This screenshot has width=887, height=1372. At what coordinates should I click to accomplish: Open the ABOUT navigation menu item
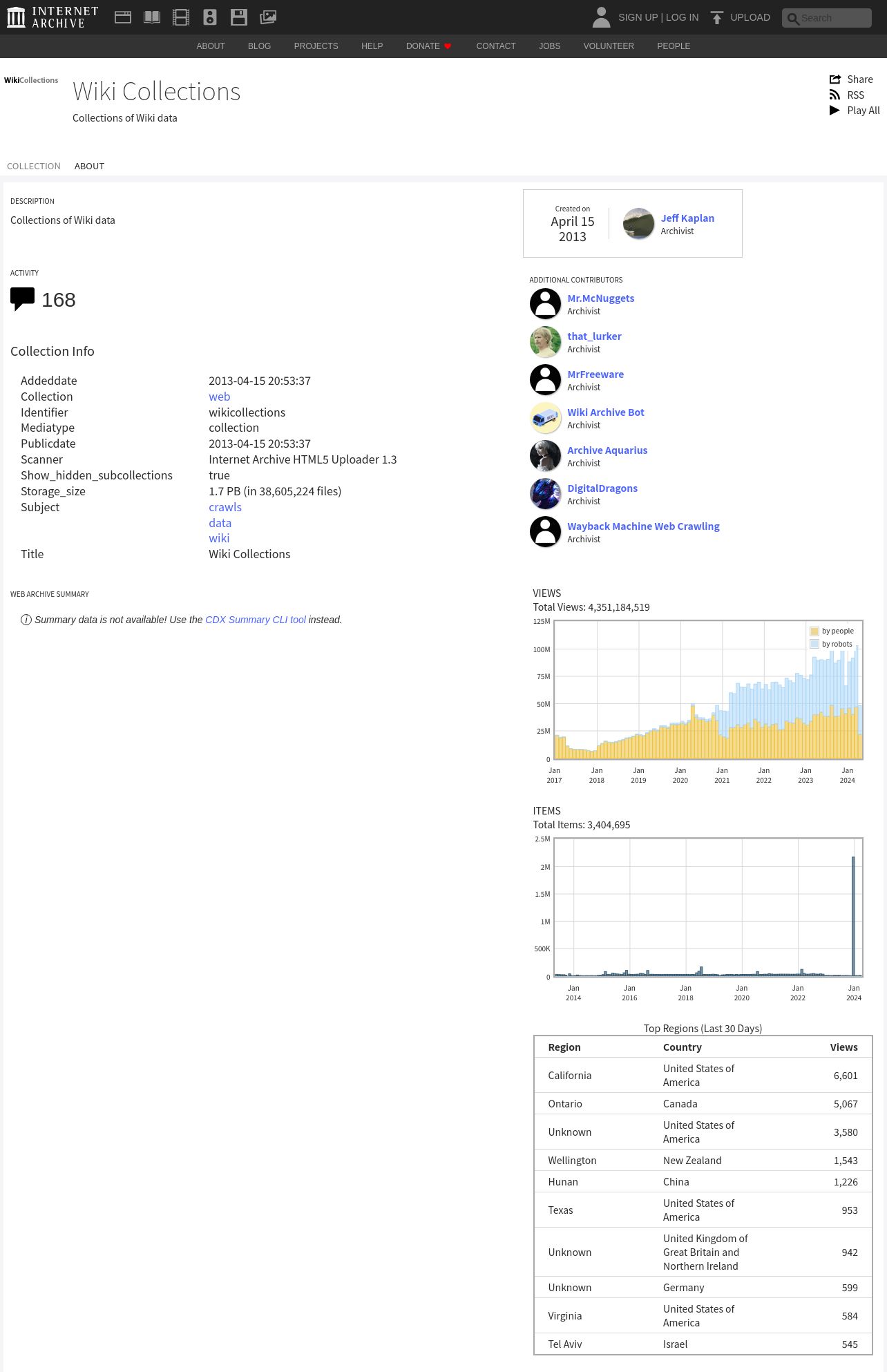[x=211, y=46]
